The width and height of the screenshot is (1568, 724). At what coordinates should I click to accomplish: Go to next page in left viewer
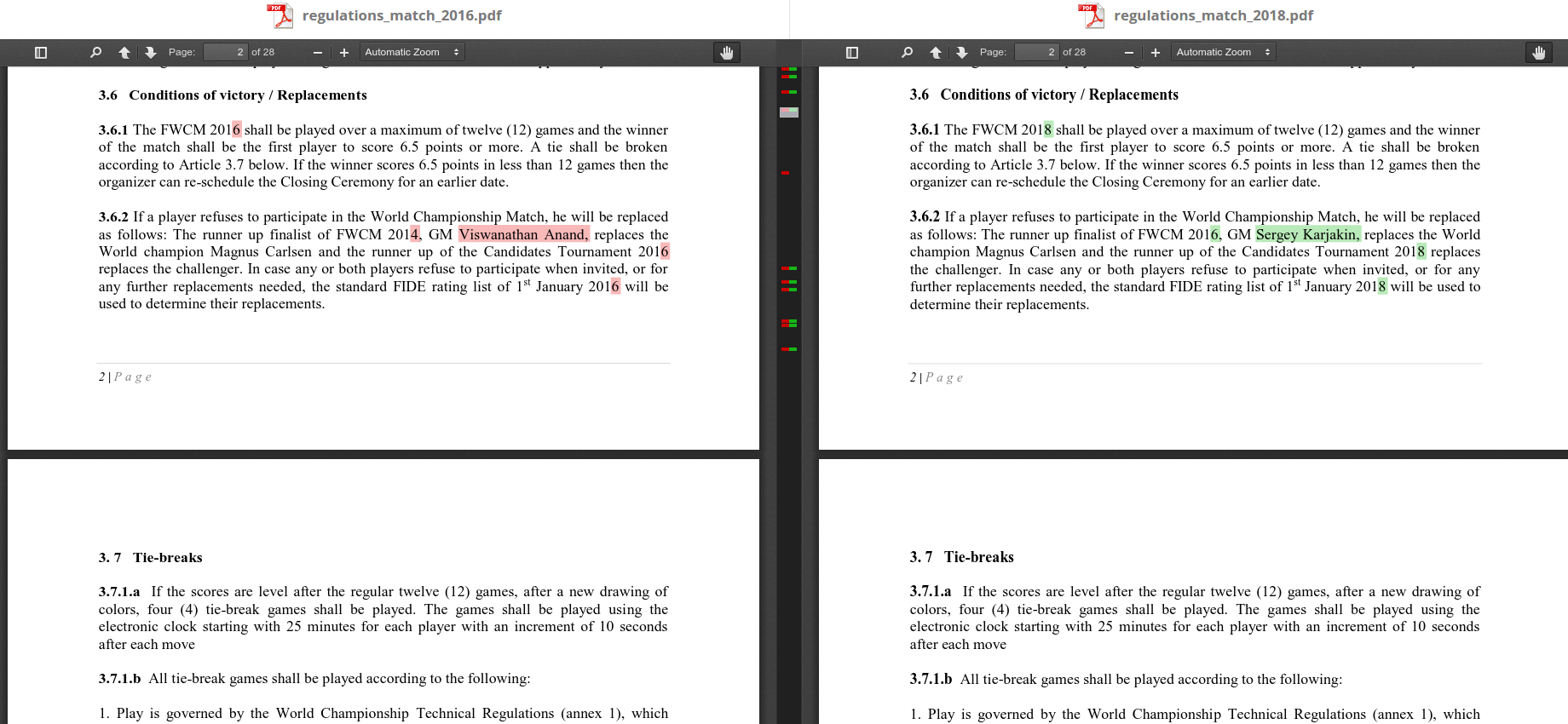151,53
